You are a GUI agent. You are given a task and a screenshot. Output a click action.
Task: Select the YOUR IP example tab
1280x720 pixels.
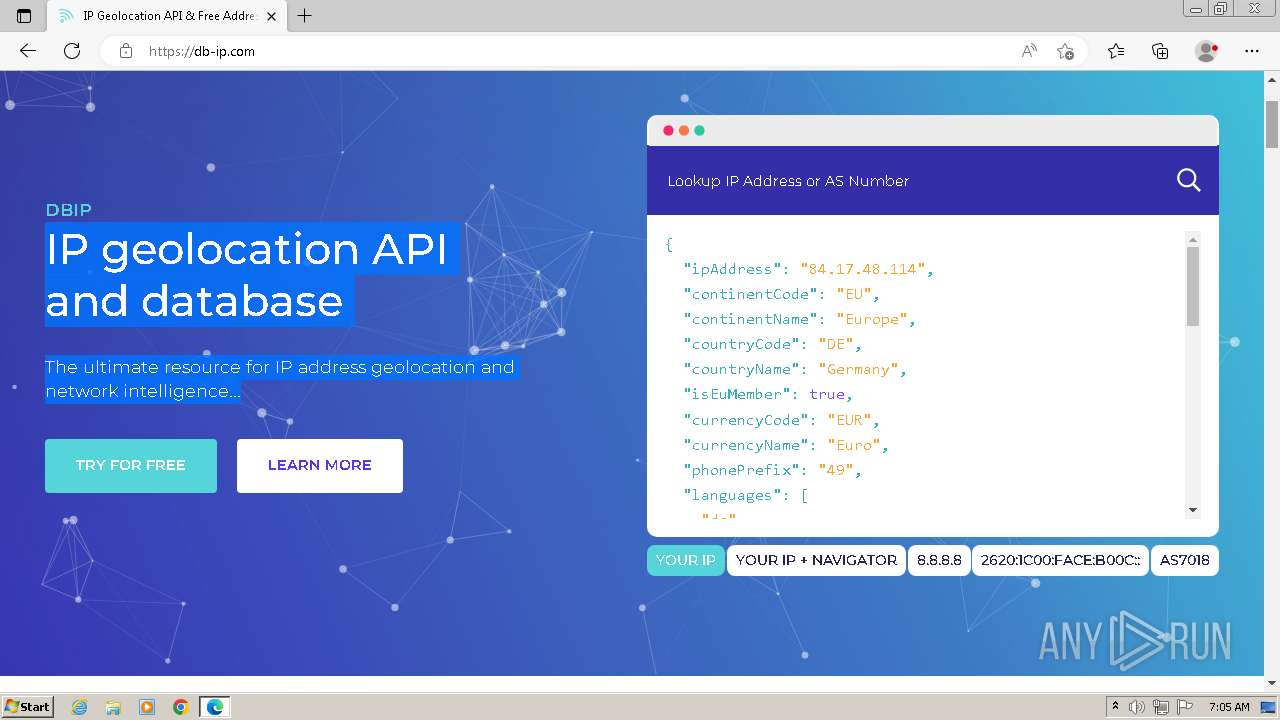tap(685, 560)
